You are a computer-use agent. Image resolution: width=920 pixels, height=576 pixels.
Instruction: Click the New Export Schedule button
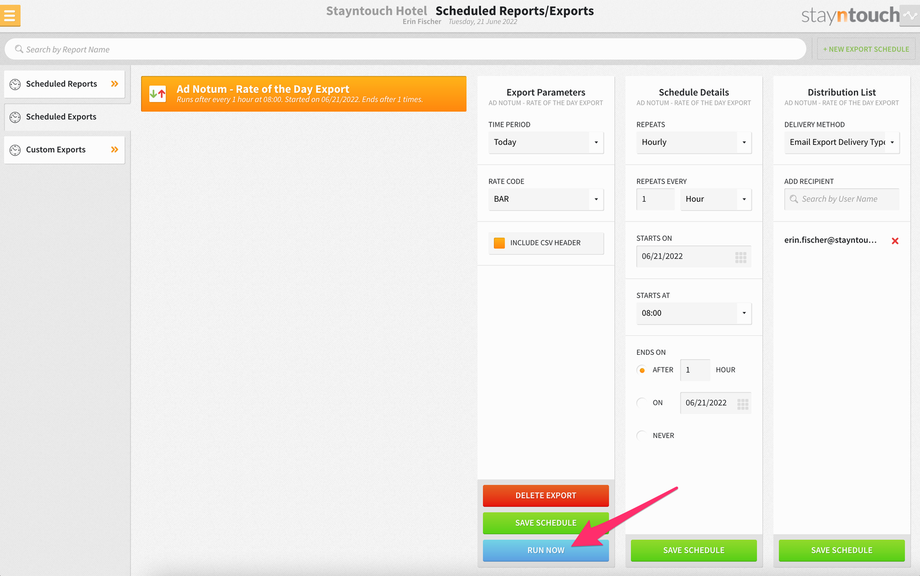click(865, 49)
